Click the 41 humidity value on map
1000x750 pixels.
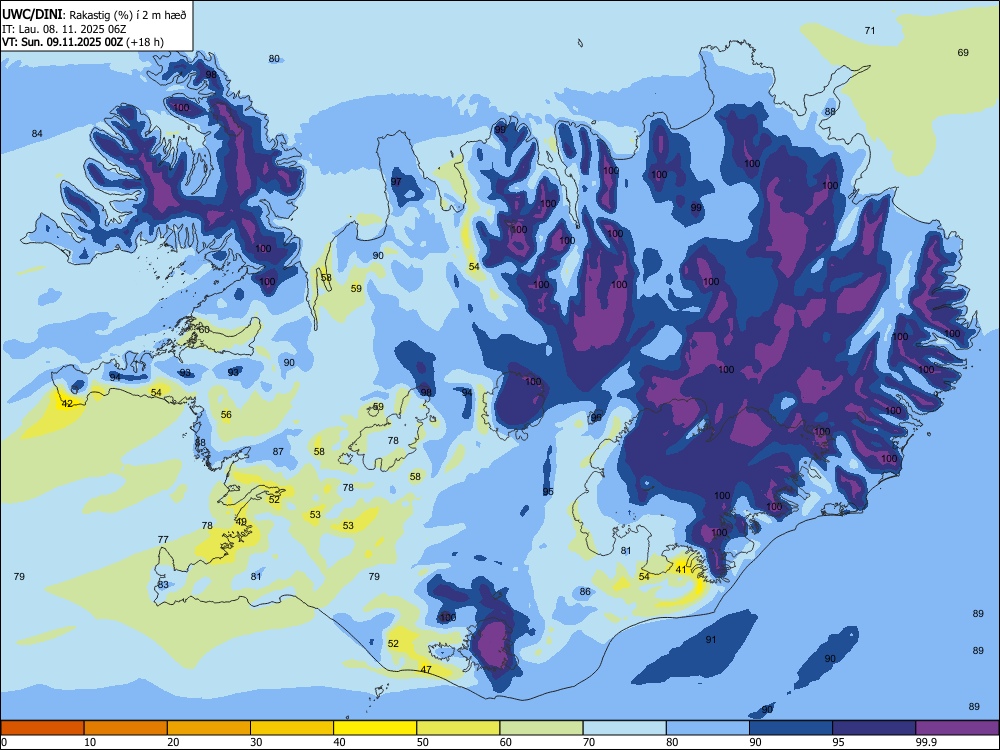click(x=681, y=570)
